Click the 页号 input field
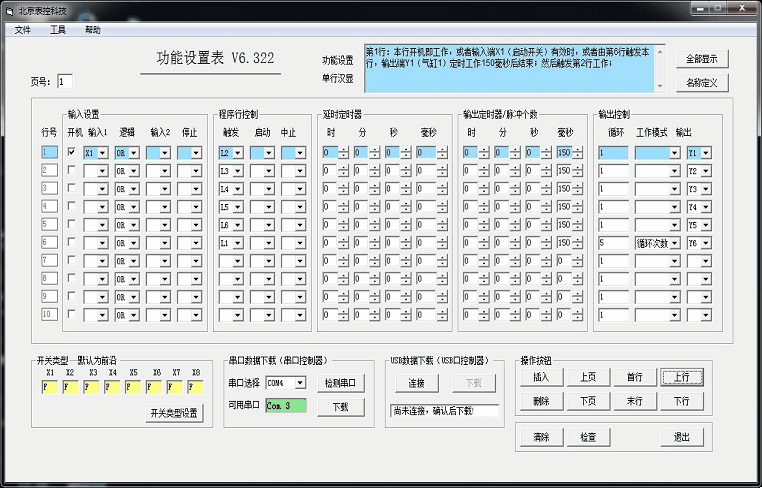Viewport: 762px width, 488px height. (65, 82)
